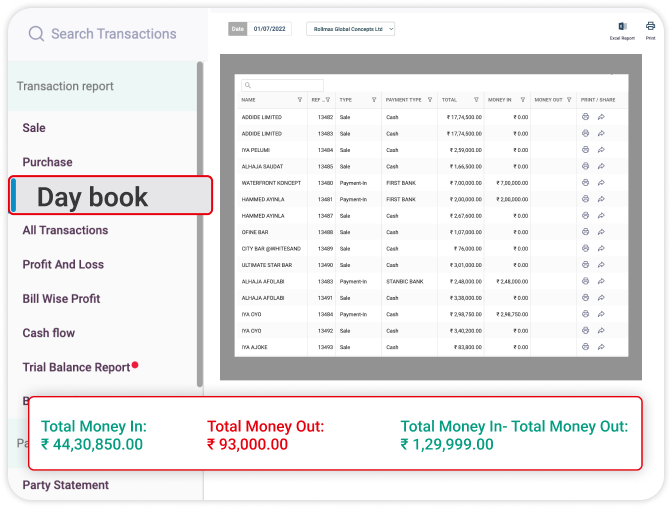The width and height of the screenshot is (672, 508).
Task: Open the Profit And Loss report
Action: click(x=63, y=265)
